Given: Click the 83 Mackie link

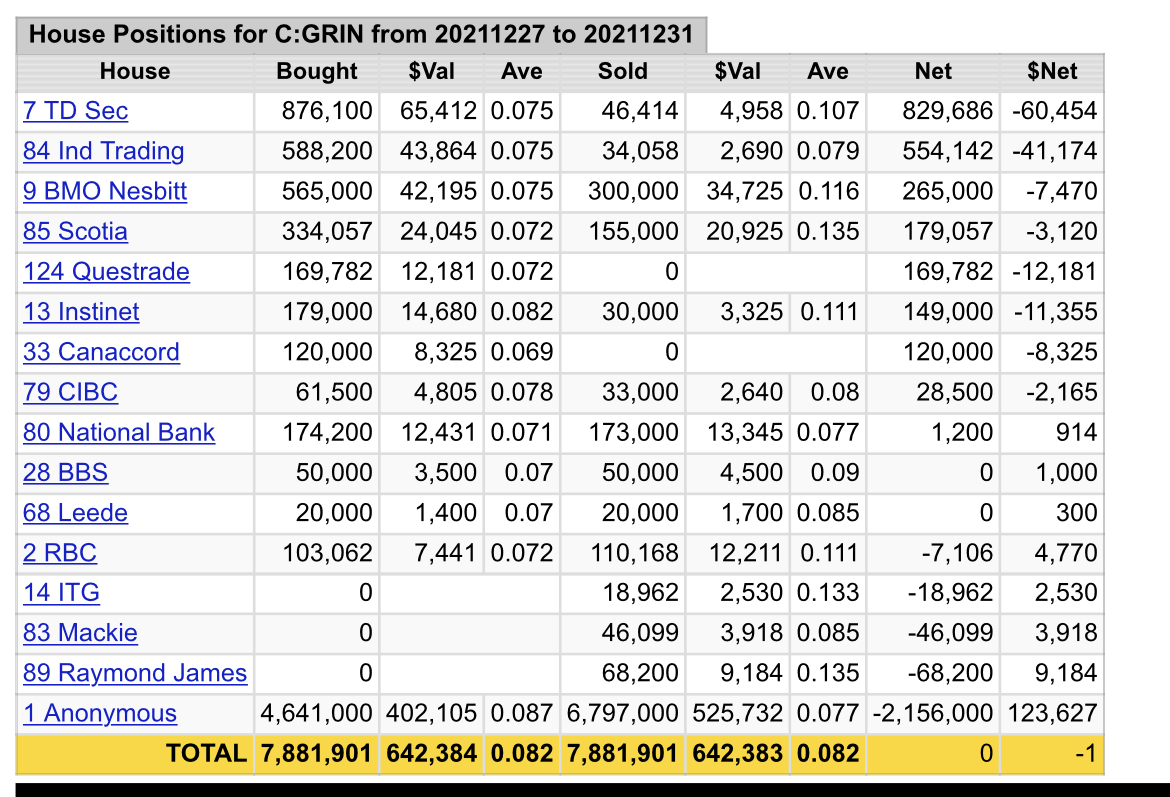Looking at the screenshot, I should click(x=80, y=633).
